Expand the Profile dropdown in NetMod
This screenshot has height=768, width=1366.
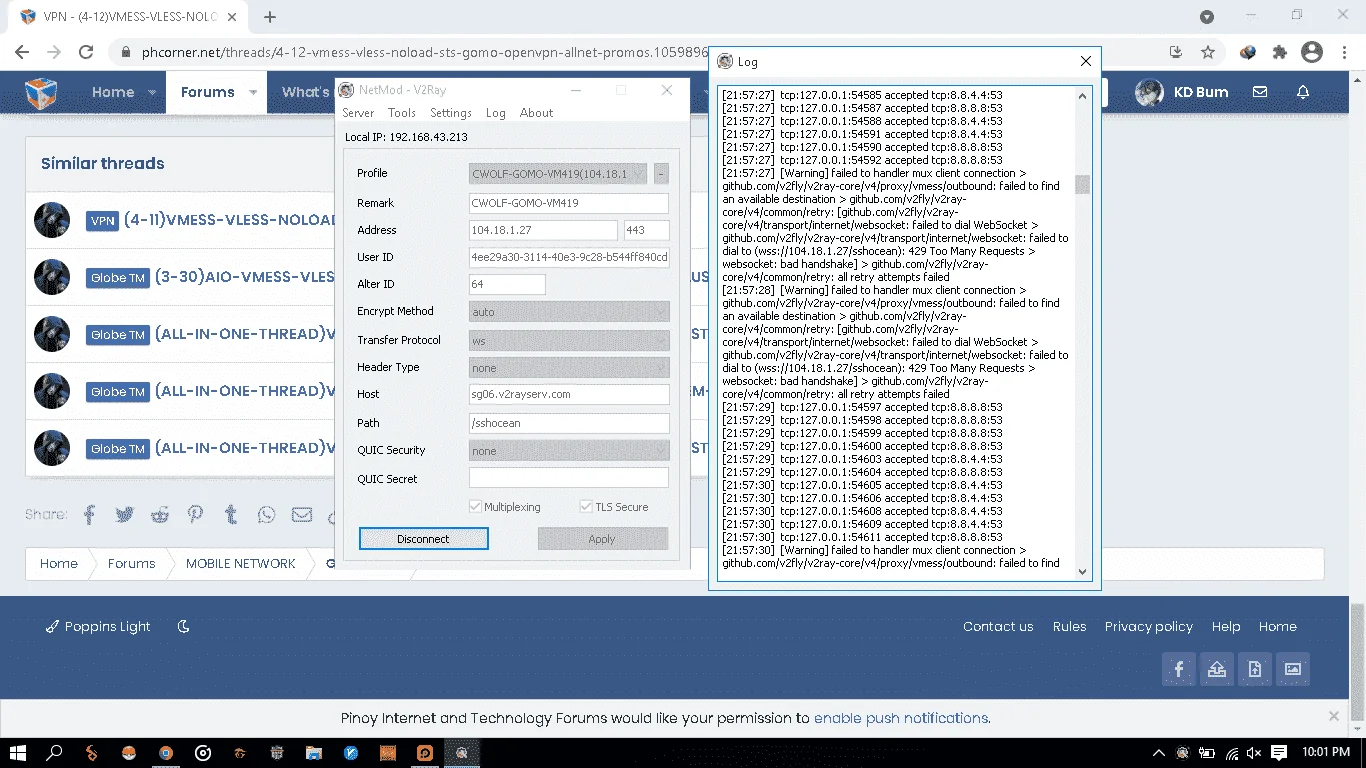click(558, 174)
